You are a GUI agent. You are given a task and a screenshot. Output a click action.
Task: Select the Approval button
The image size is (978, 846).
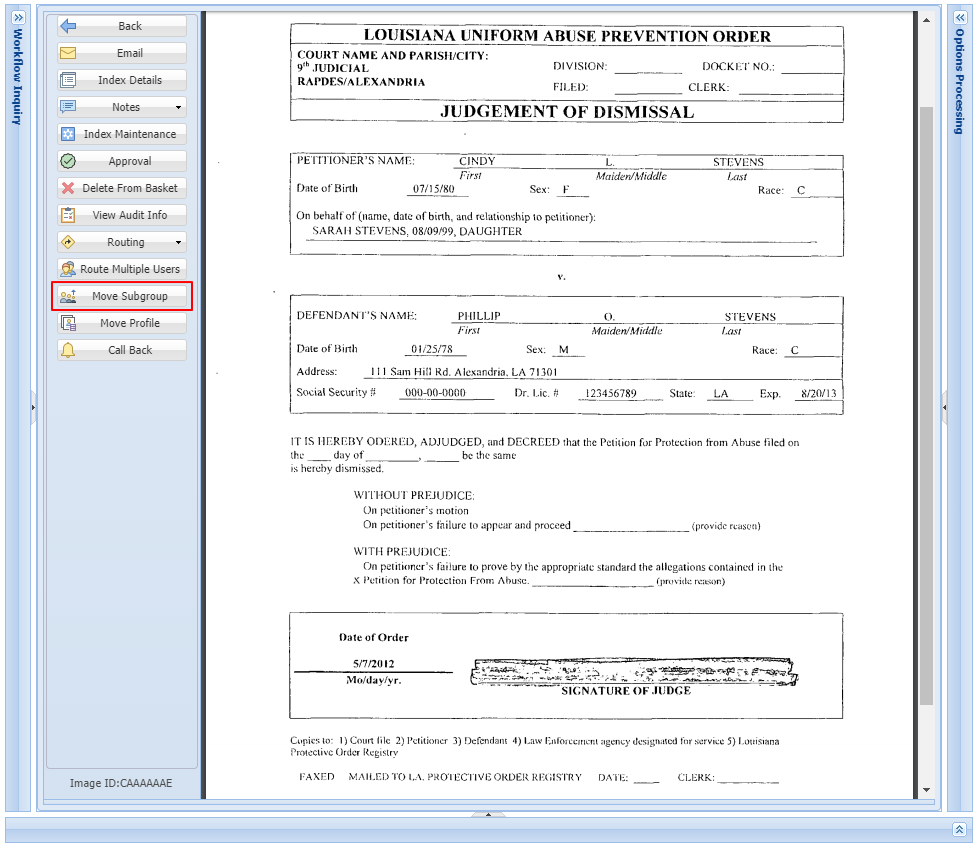[x=122, y=161]
